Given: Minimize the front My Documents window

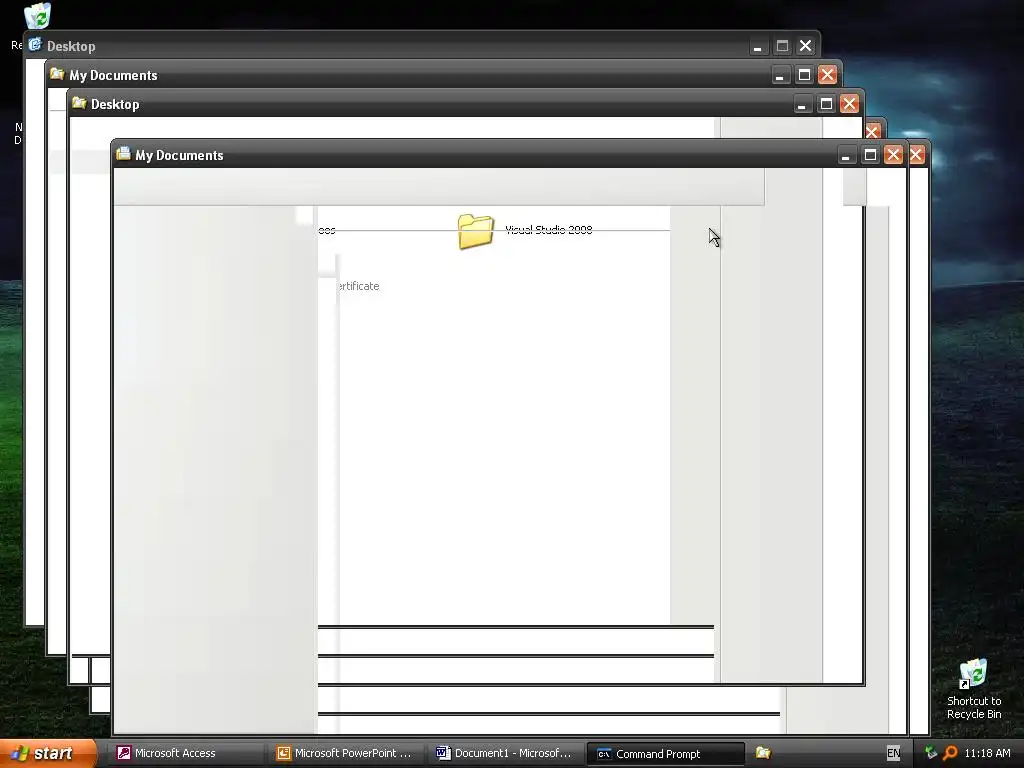Looking at the screenshot, I should (846, 155).
